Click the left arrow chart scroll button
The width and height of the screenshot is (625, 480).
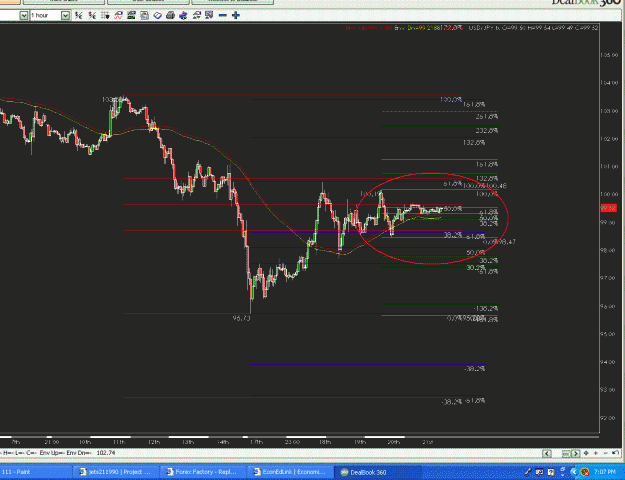tap(547, 453)
